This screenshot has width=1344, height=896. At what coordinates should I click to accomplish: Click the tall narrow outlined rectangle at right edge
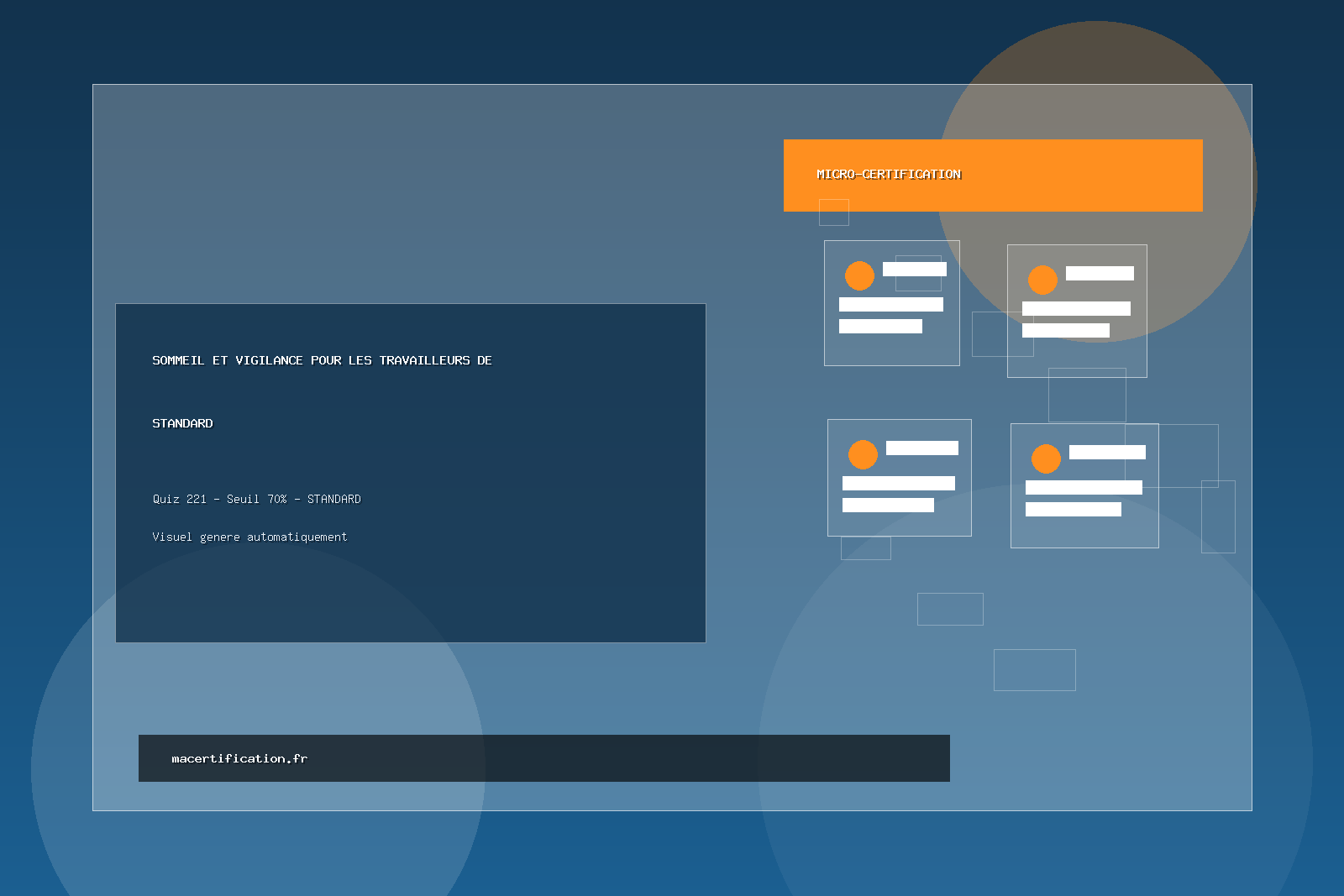tap(1218, 516)
